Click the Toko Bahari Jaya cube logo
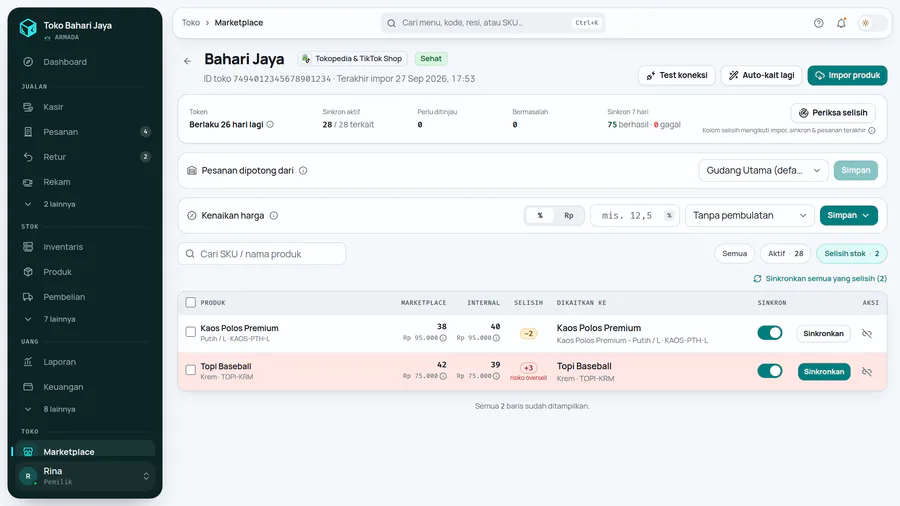The width and height of the screenshot is (900, 506). [28, 28]
